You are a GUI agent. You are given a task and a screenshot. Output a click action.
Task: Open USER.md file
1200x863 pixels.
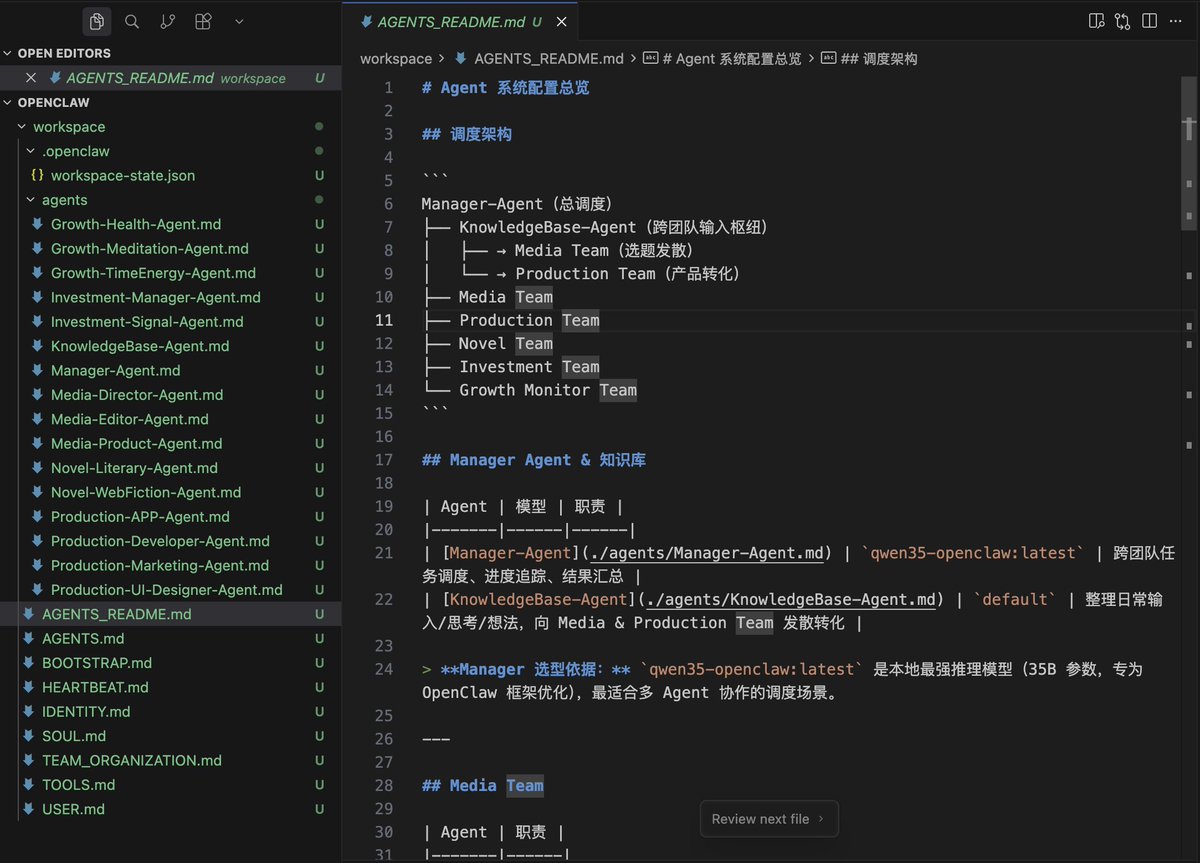[73, 809]
